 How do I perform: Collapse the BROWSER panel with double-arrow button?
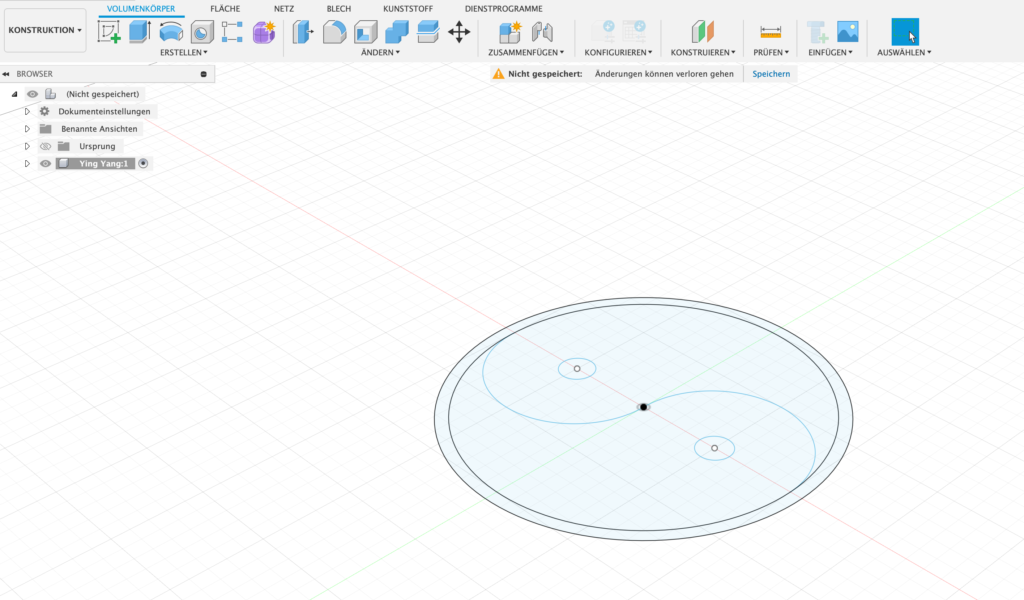[x=7, y=74]
